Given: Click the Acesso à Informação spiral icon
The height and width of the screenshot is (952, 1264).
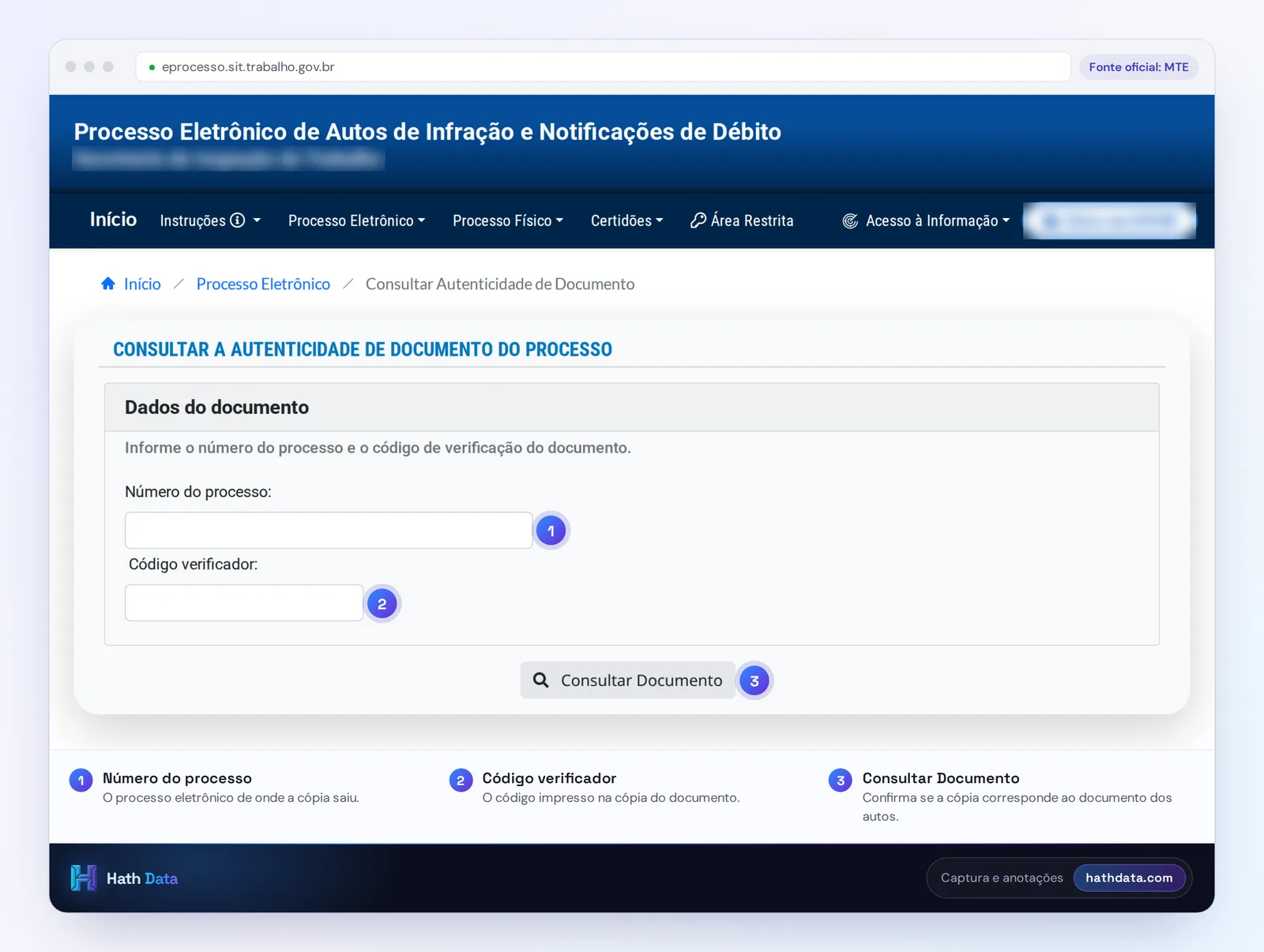Looking at the screenshot, I should click(850, 221).
